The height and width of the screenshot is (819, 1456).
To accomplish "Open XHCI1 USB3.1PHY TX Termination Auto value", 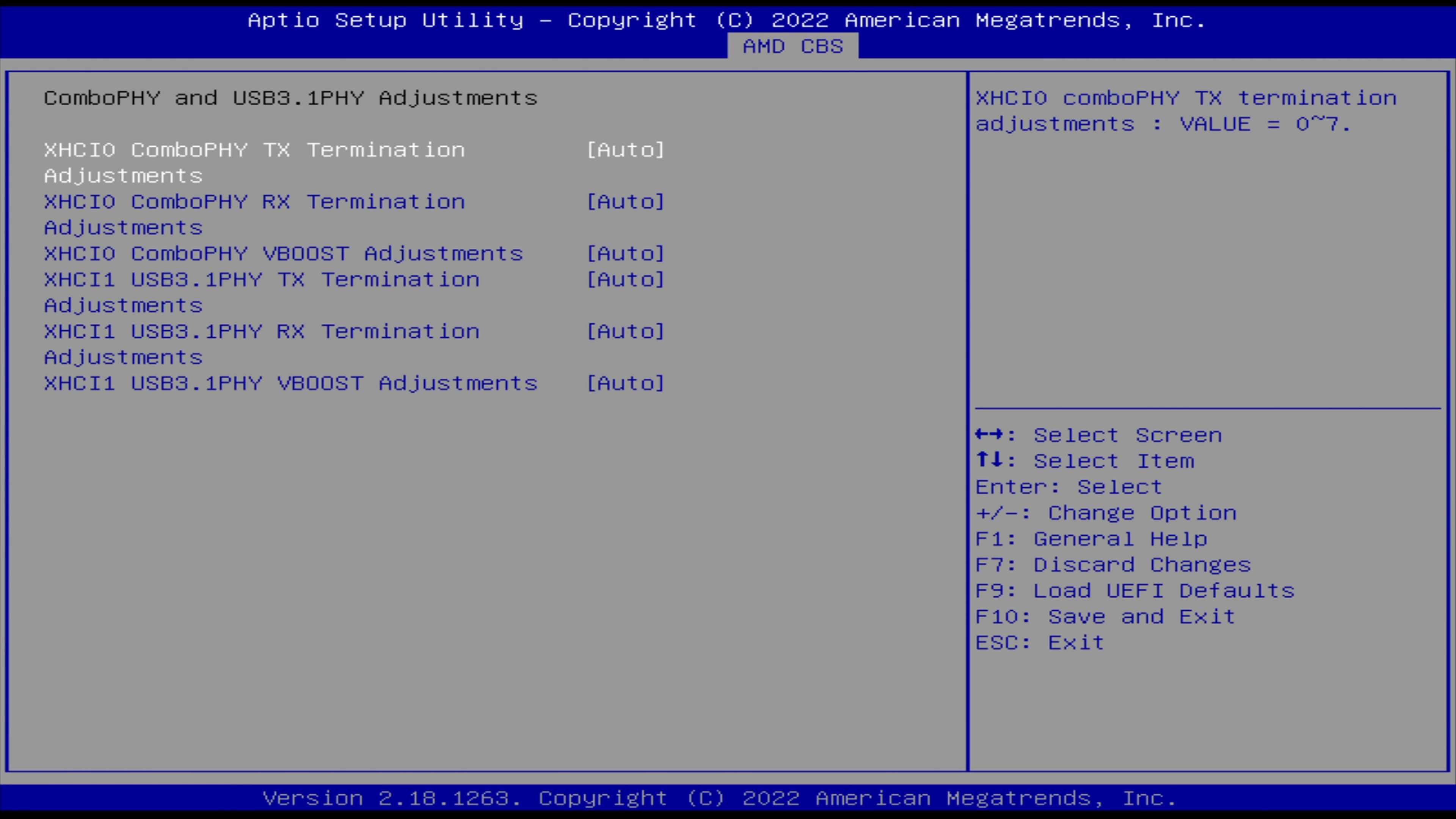I will pyautogui.click(x=625, y=280).
